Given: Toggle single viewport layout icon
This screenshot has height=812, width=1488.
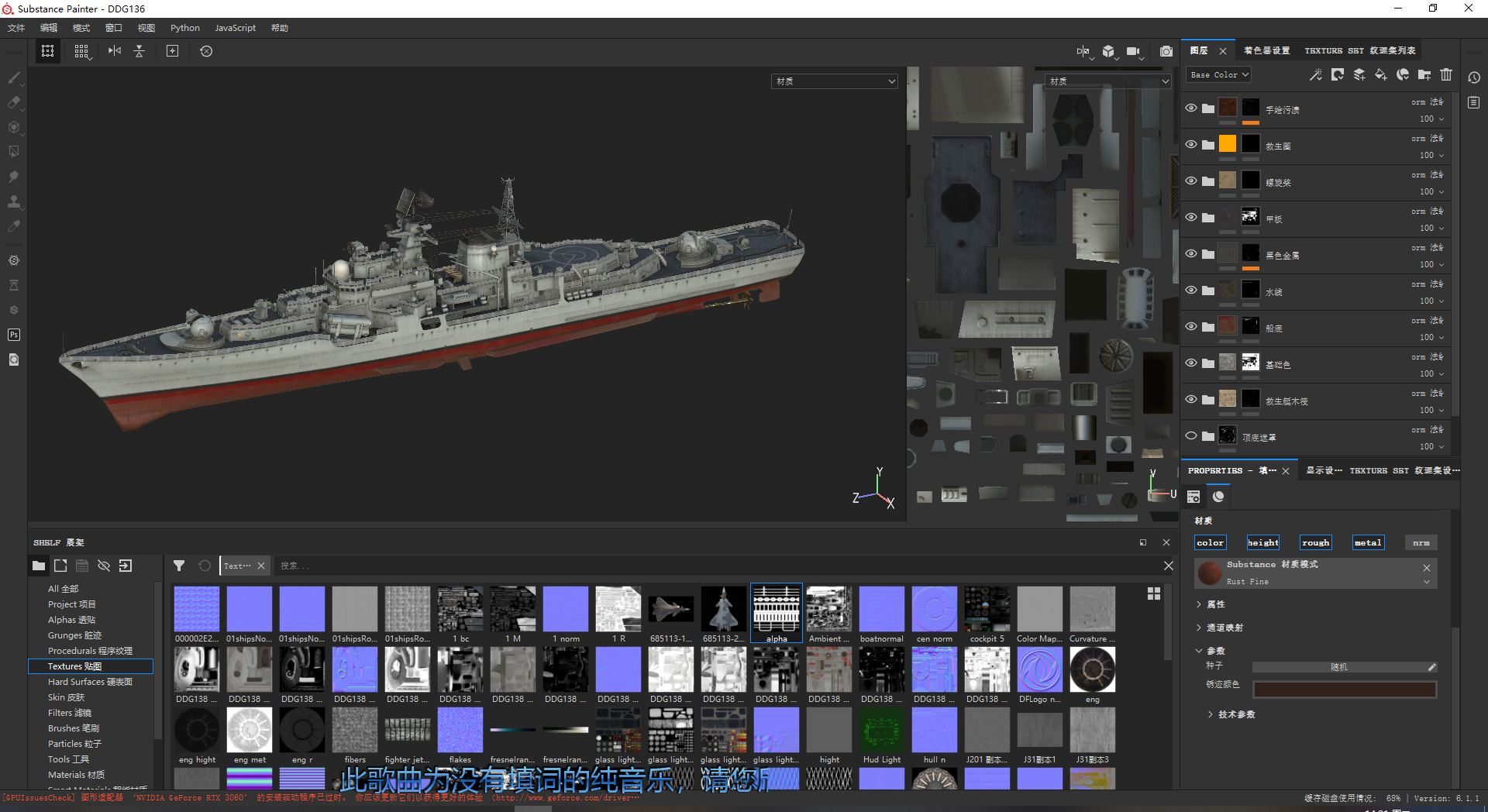Looking at the screenshot, I should (x=48, y=51).
